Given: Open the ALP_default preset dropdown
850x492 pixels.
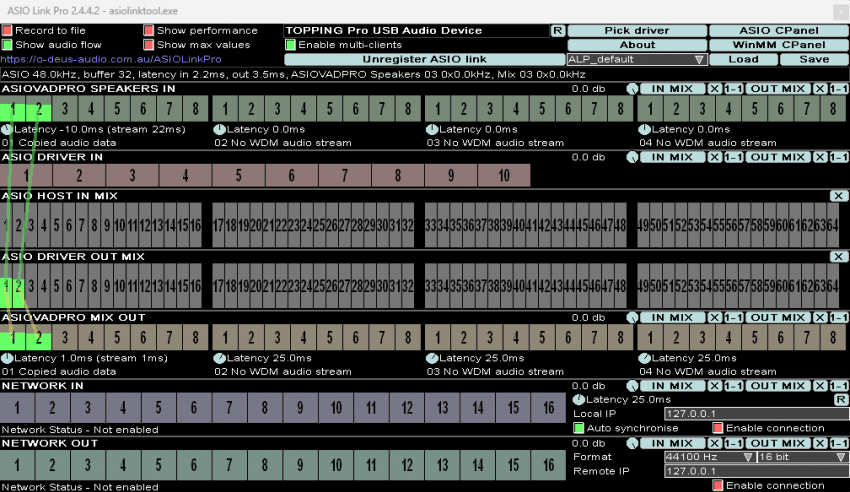Looking at the screenshot, I should point(637,60).
